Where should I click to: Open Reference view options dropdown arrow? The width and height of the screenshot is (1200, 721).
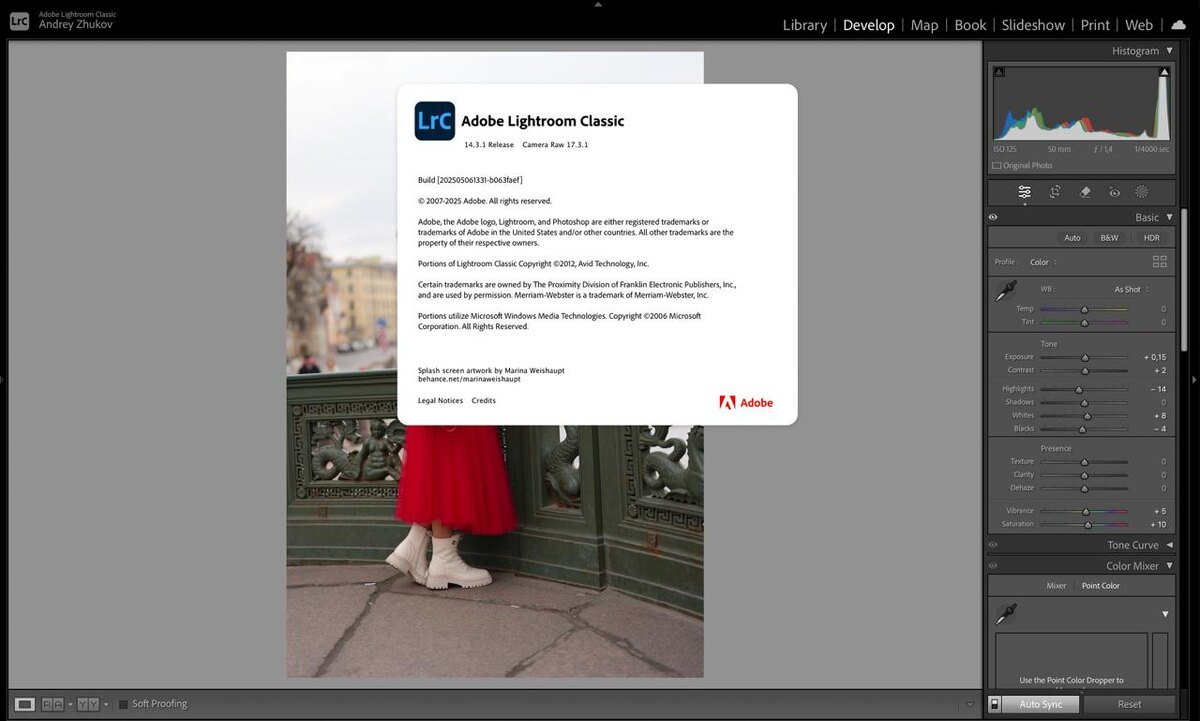tap(70, 704)
